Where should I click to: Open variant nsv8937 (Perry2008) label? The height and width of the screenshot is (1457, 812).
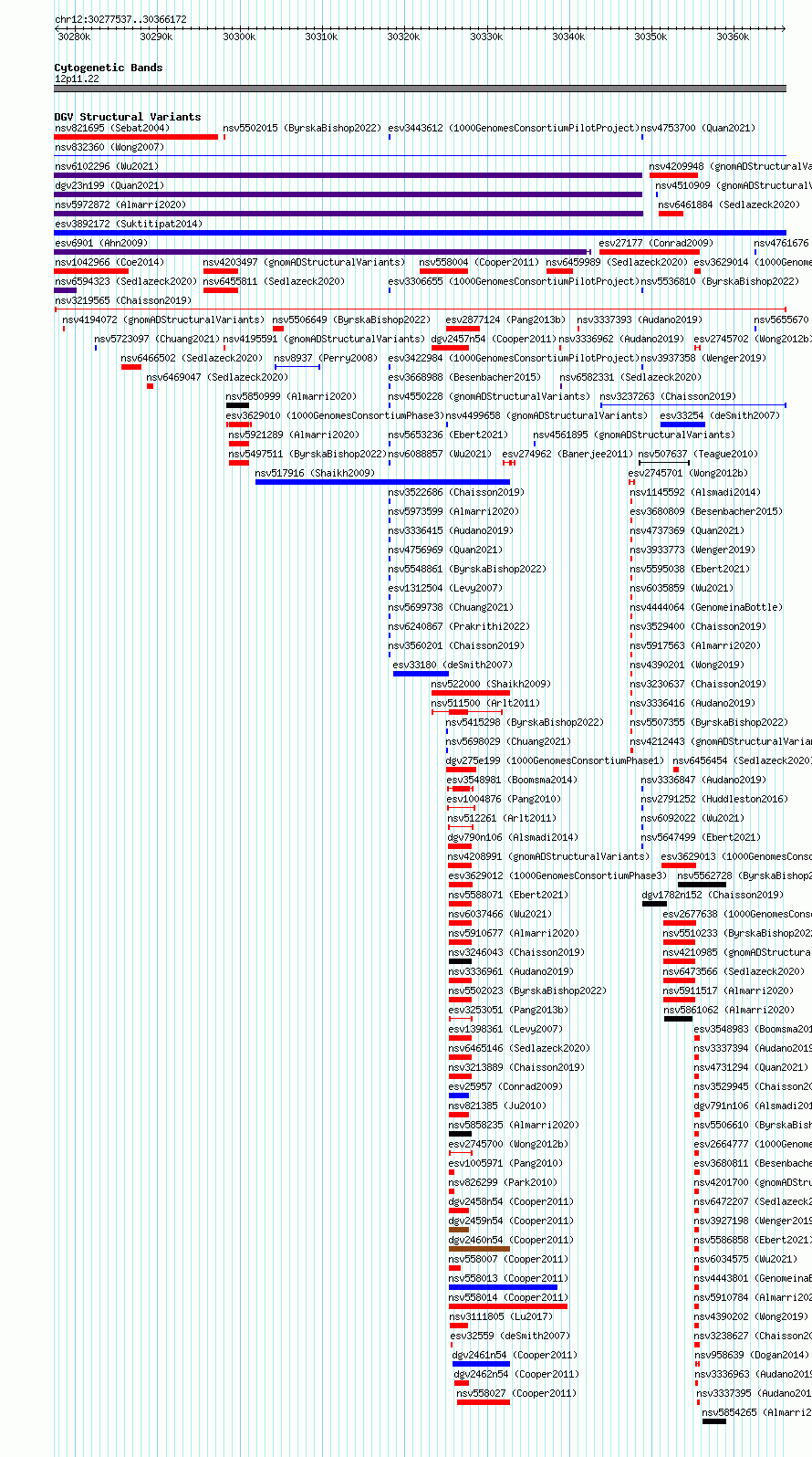tap(327, 359)
